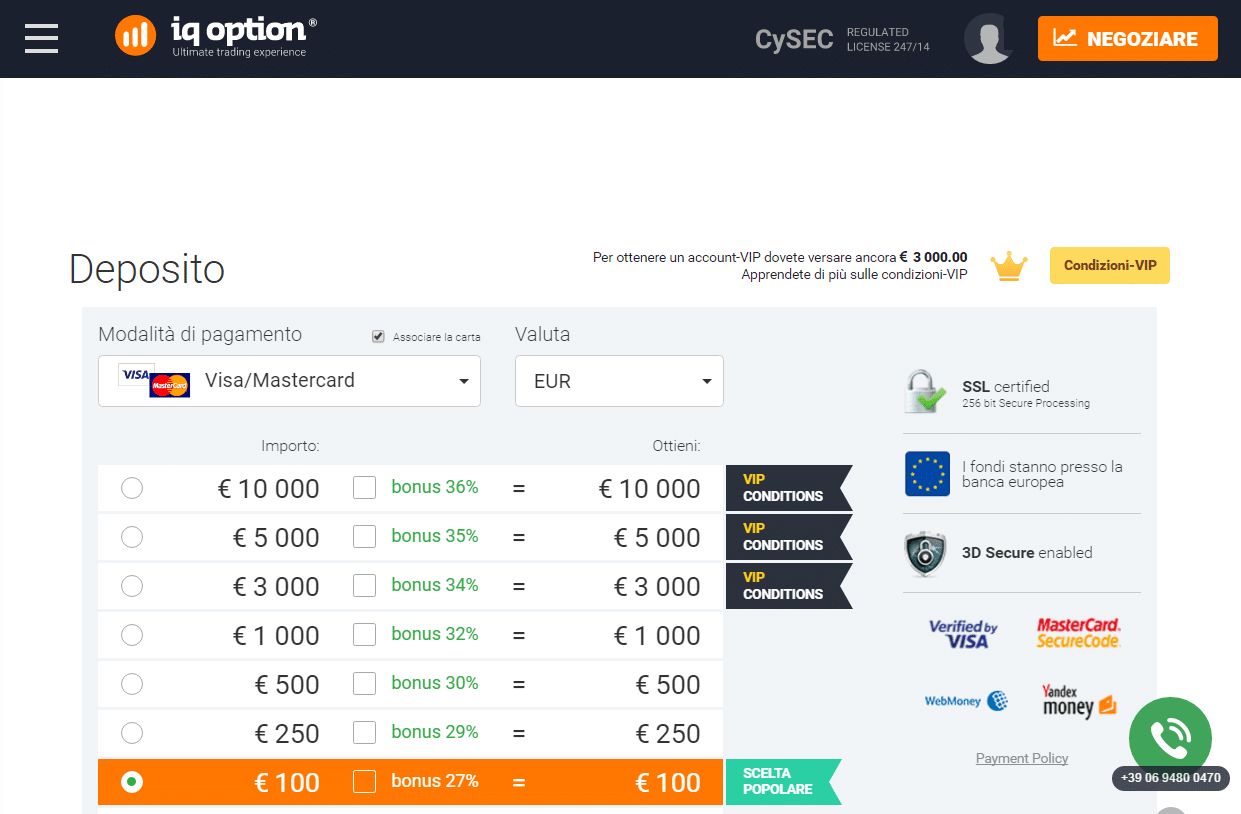Click the 3D Secure shield icon
1241x814 pixels.
tap(925, 553)
